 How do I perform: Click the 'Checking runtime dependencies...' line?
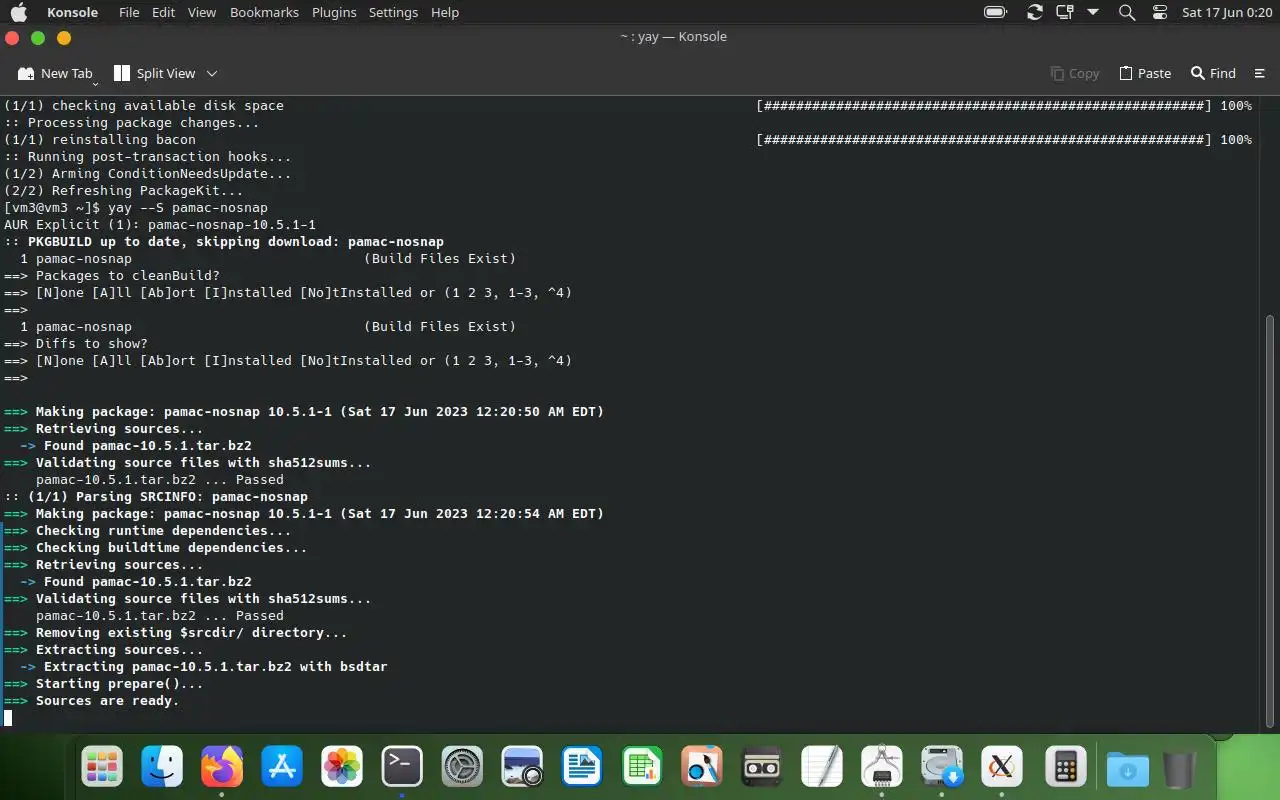pos(164,530)
